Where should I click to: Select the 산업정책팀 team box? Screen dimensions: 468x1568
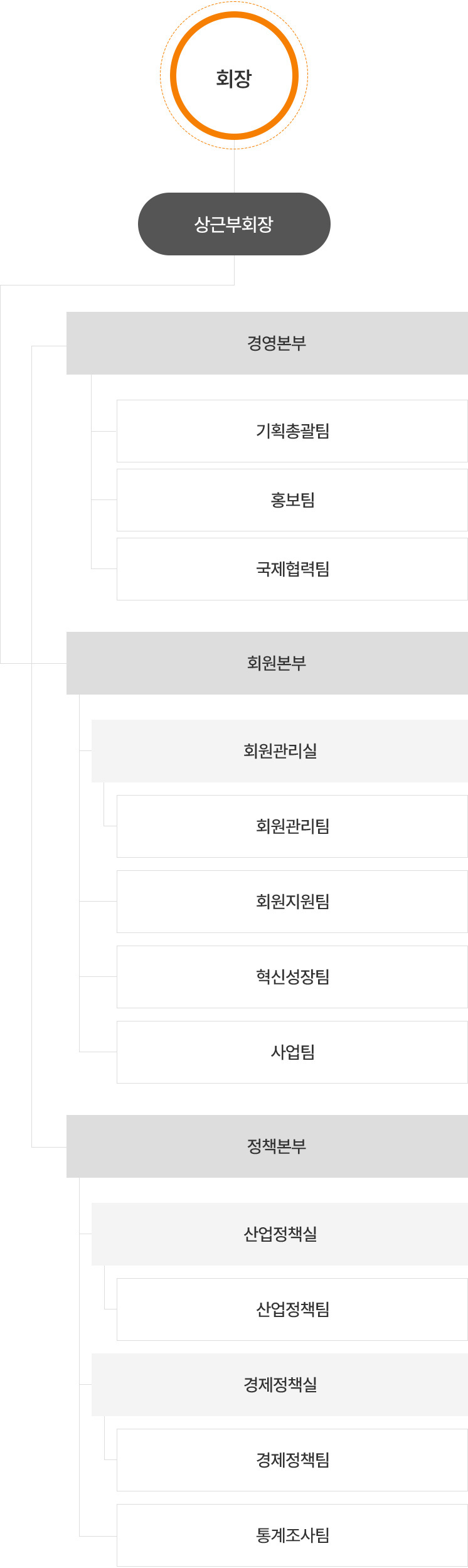292,1309
